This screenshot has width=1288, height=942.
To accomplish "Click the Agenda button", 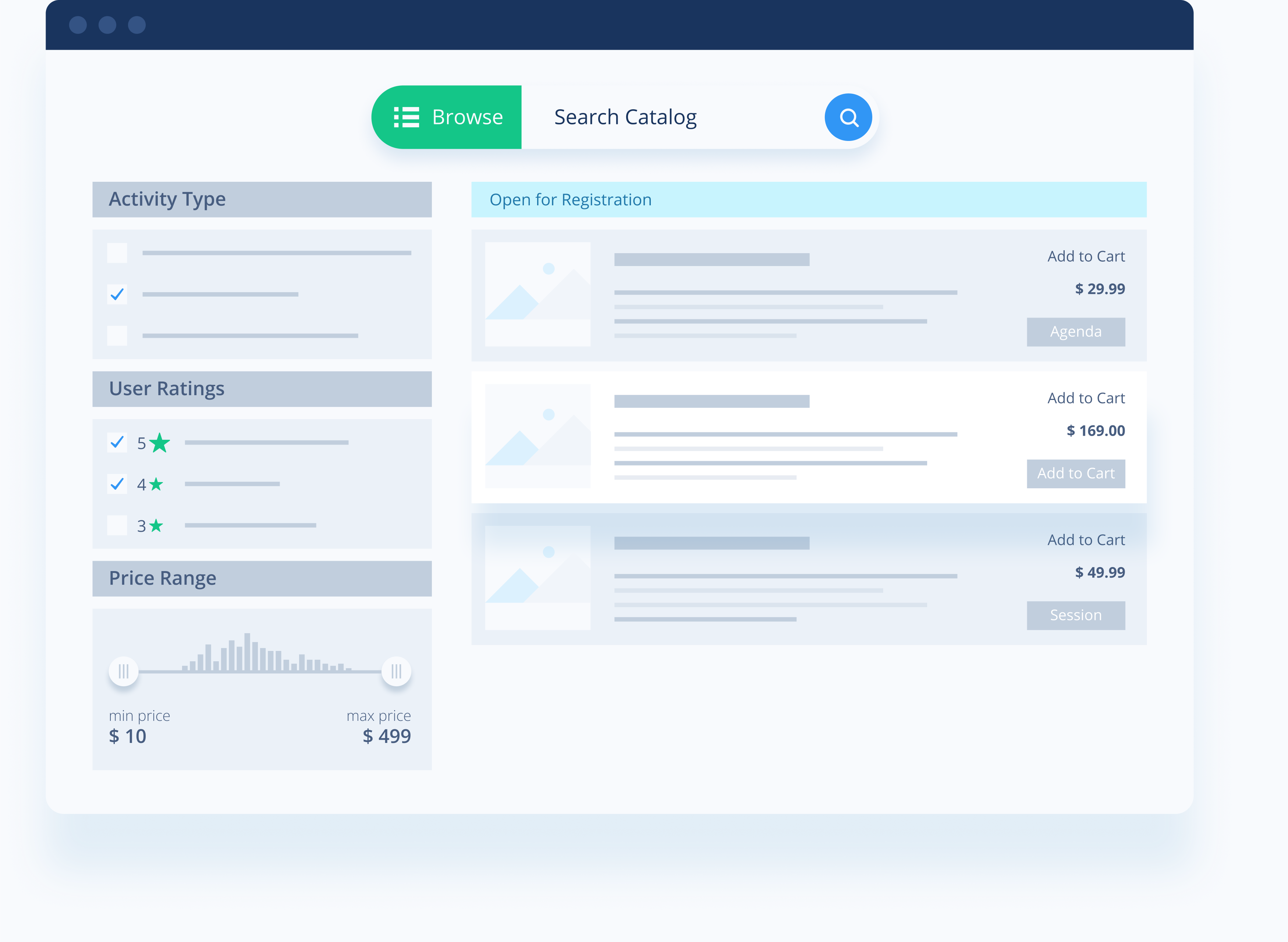I will coord(1076,332).
